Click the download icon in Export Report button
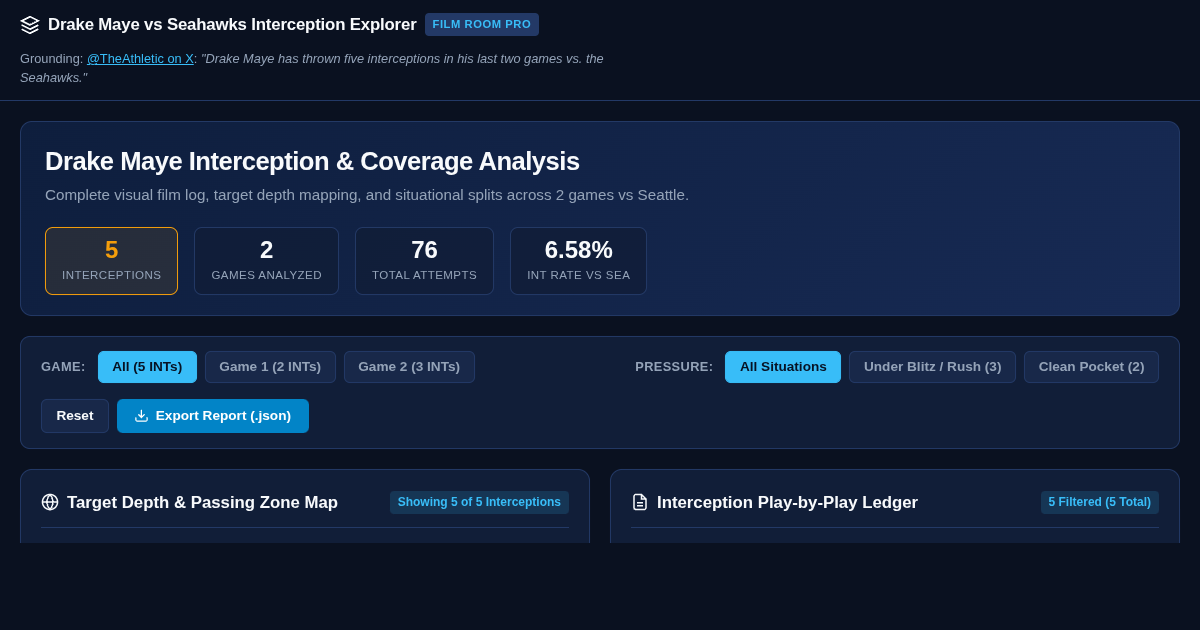The width and height of the screenshot is (1200, 630). [x=141, y=416]
